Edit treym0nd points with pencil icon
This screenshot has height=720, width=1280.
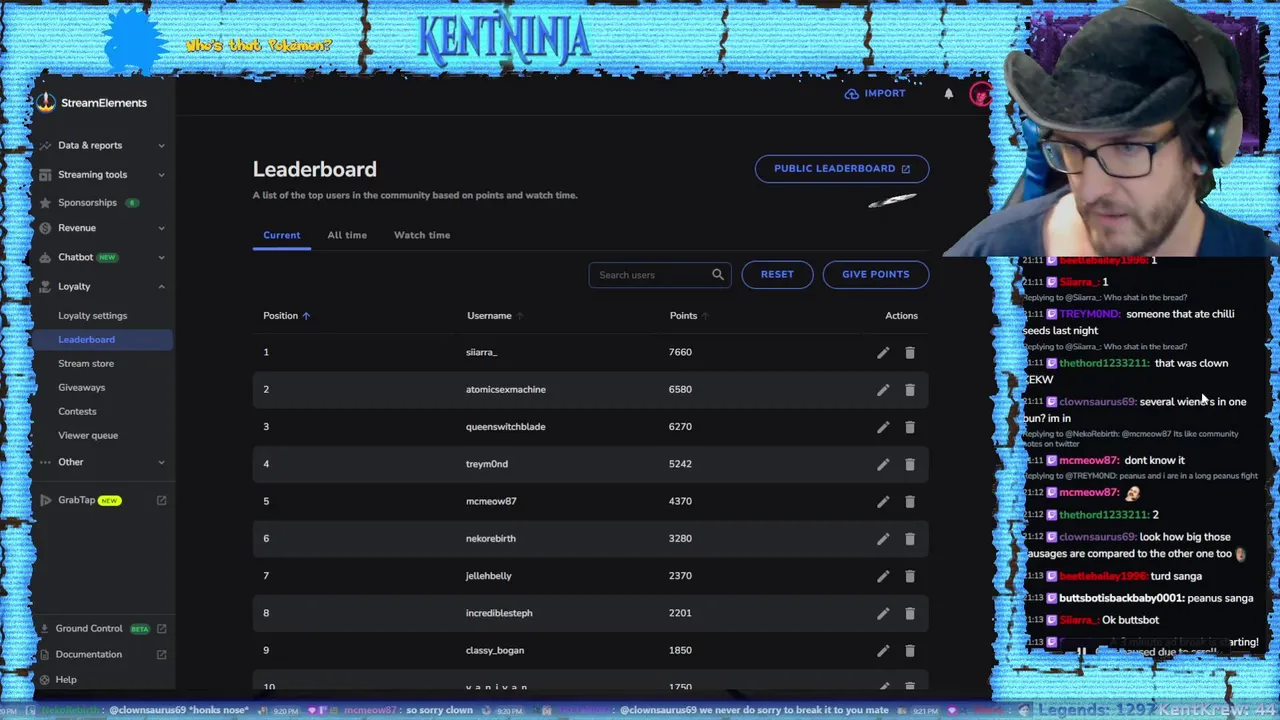(x=883, y=464)
